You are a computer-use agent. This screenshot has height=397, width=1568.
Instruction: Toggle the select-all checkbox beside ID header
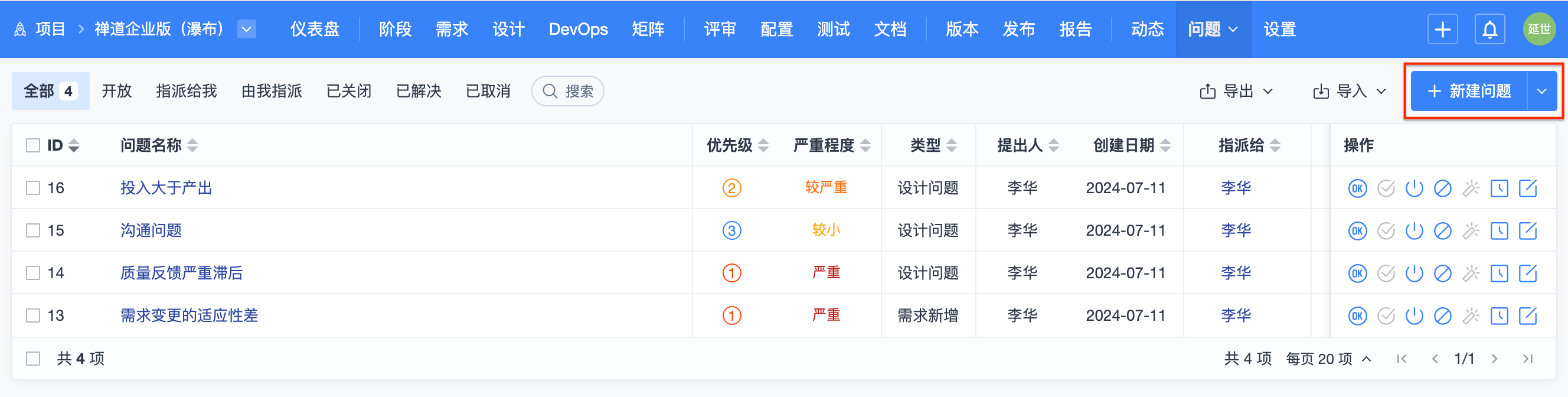coord(33,145)
